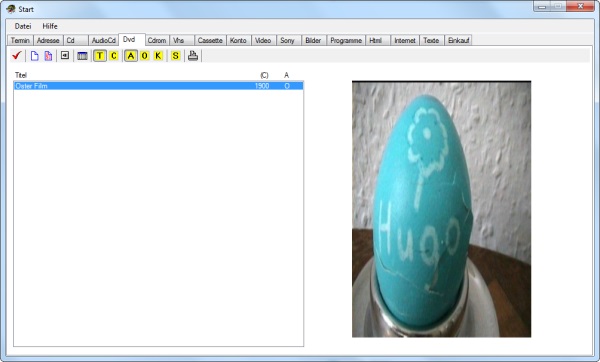
Task: Switch to the Vhs tab
Action: pos(182,40)
